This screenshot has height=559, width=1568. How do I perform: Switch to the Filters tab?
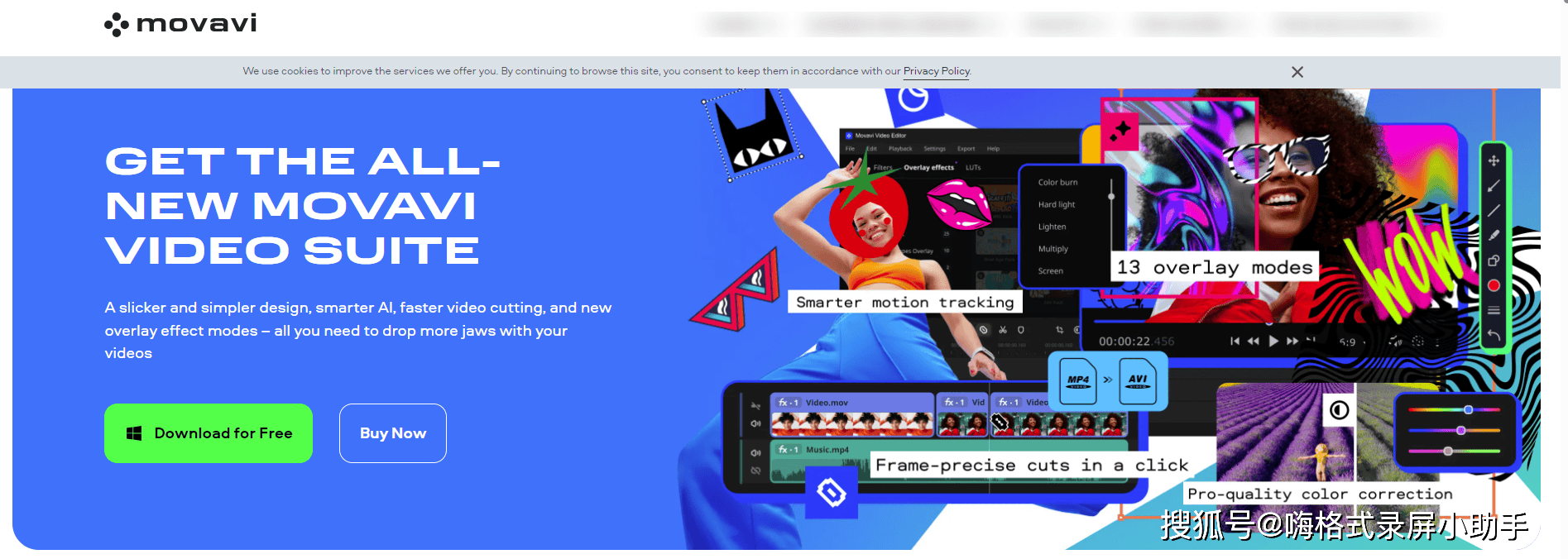883,167
